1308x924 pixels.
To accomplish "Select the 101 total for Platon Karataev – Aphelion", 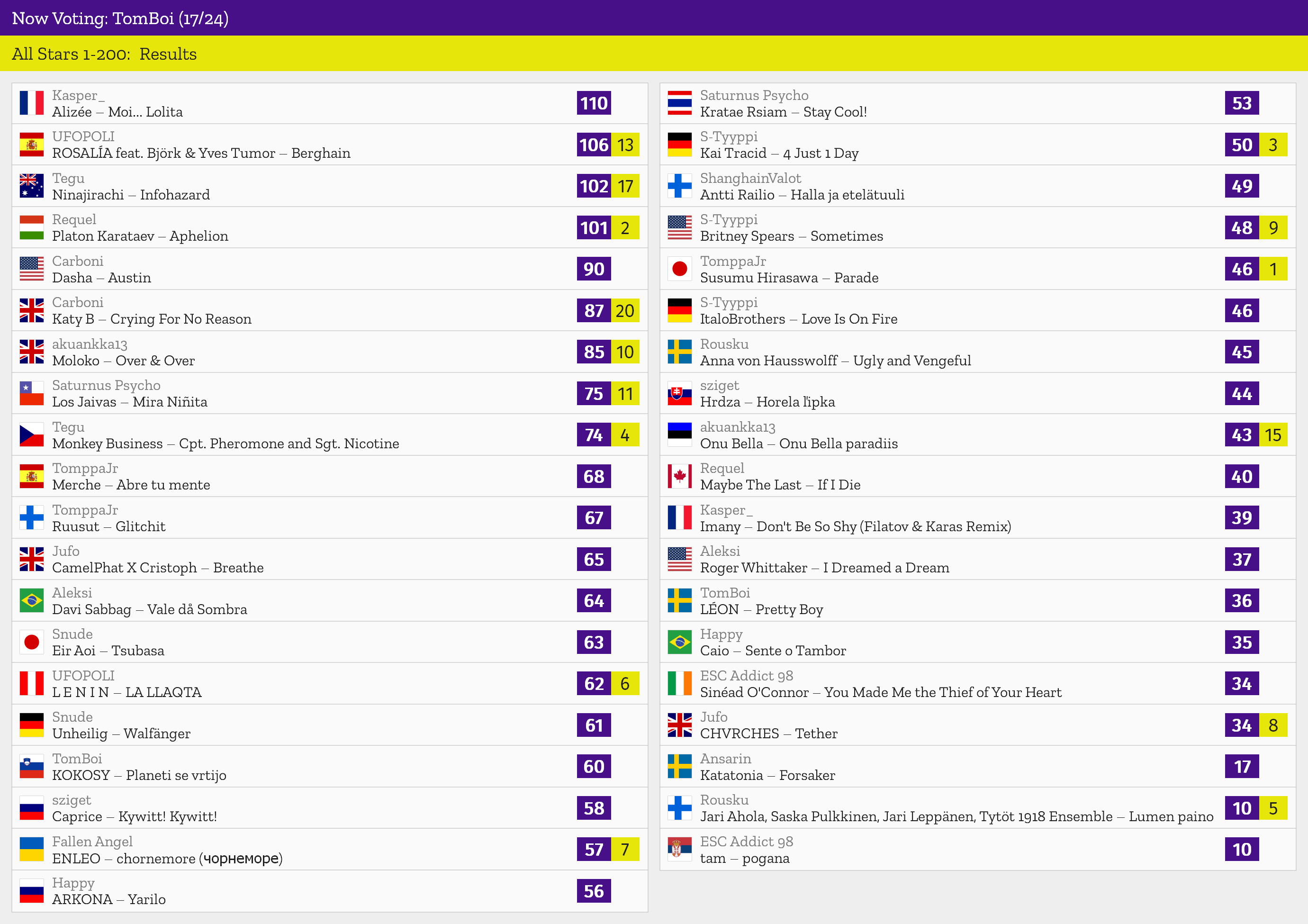I will (594, 227).
